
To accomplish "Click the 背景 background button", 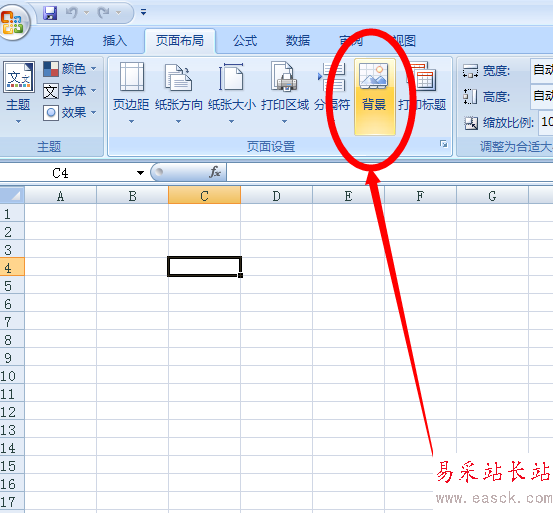I will [x=375, y=97].
